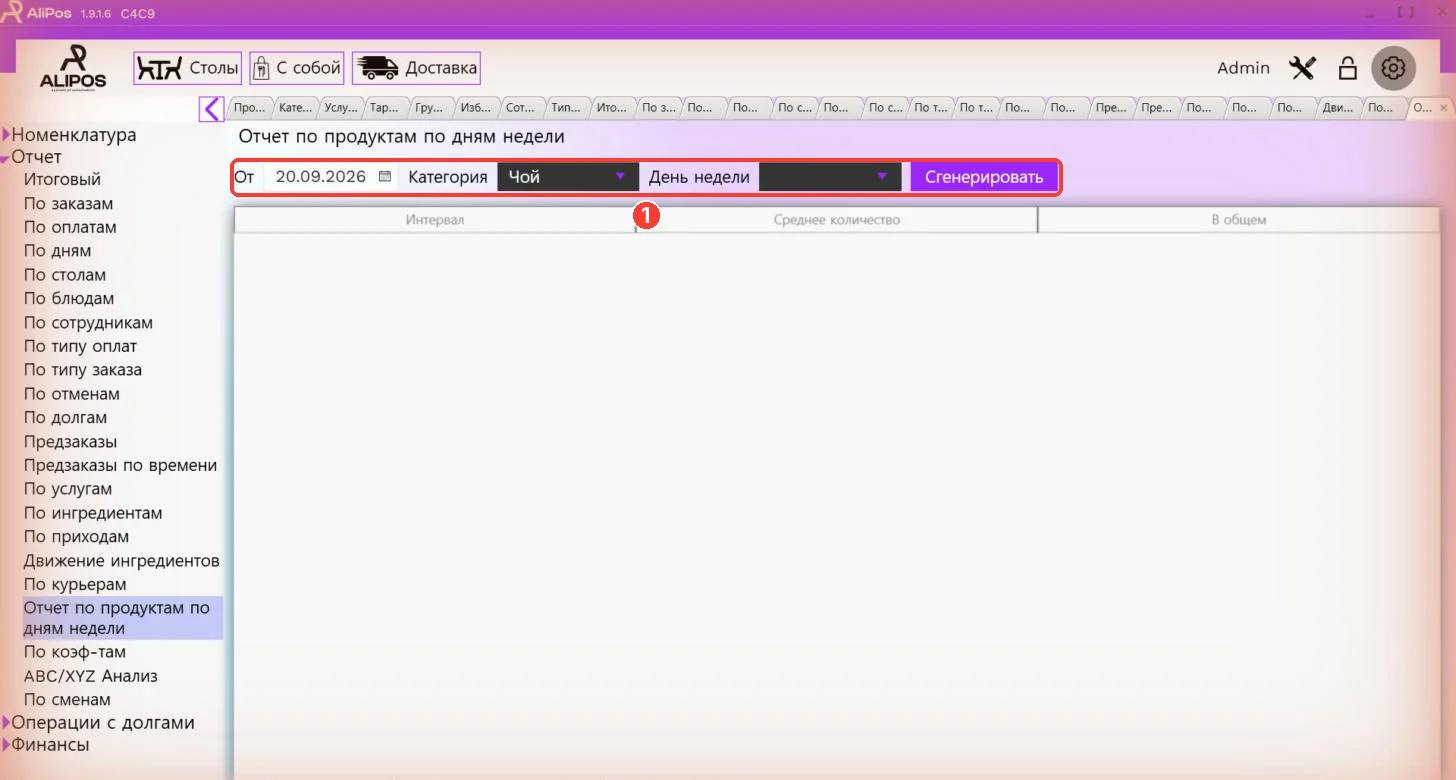Screen dimensions: 1456x780
Task: Switch to the Дви... tab
Action: click(x=1337, y=108)
